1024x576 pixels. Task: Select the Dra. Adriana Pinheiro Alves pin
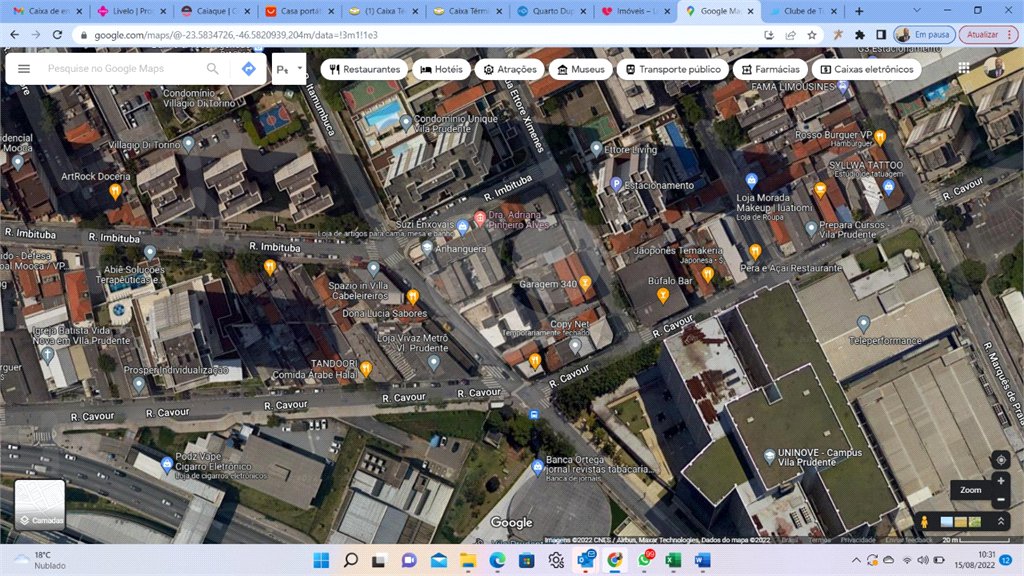coord(479,218)
